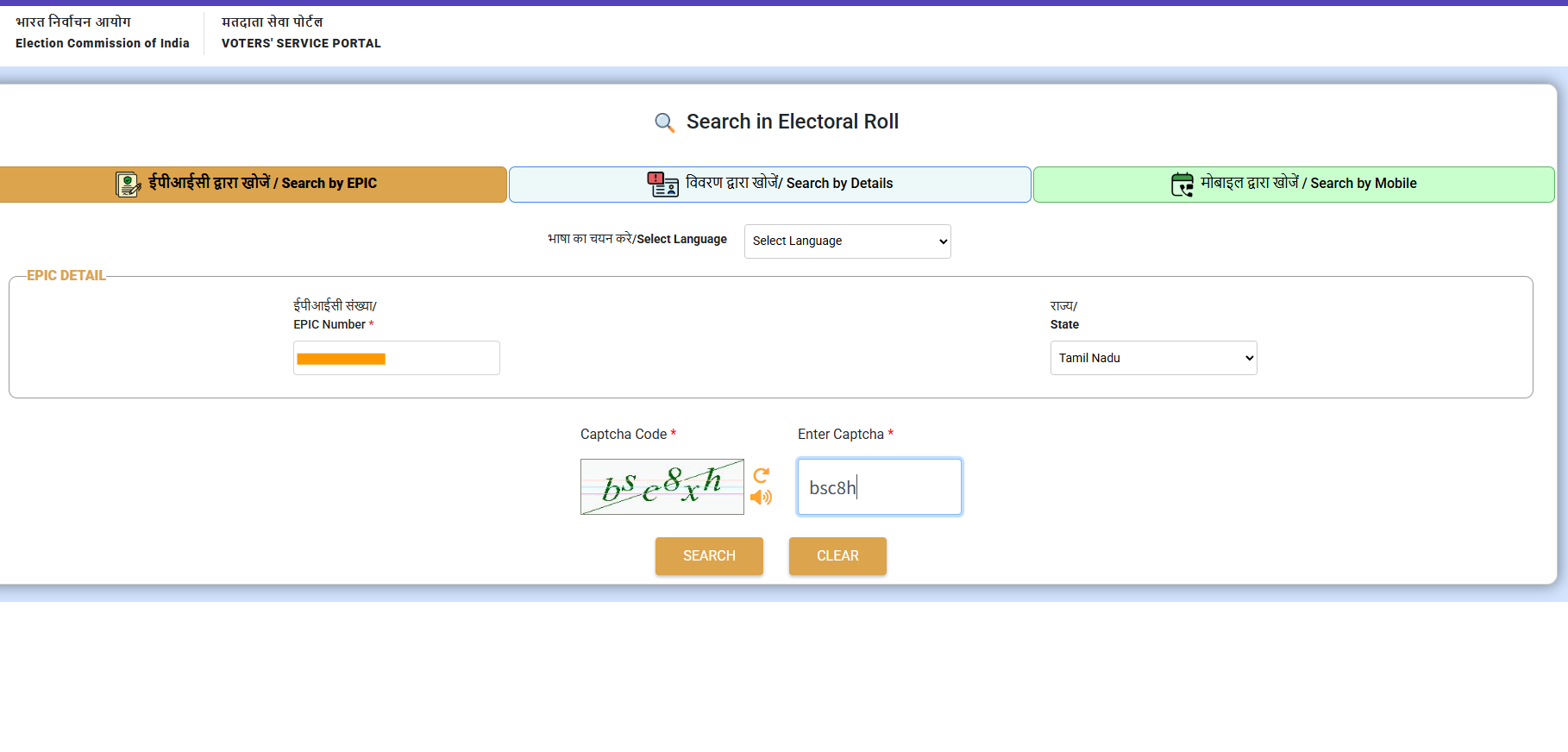Click the captcha code image

coord(662,487)
